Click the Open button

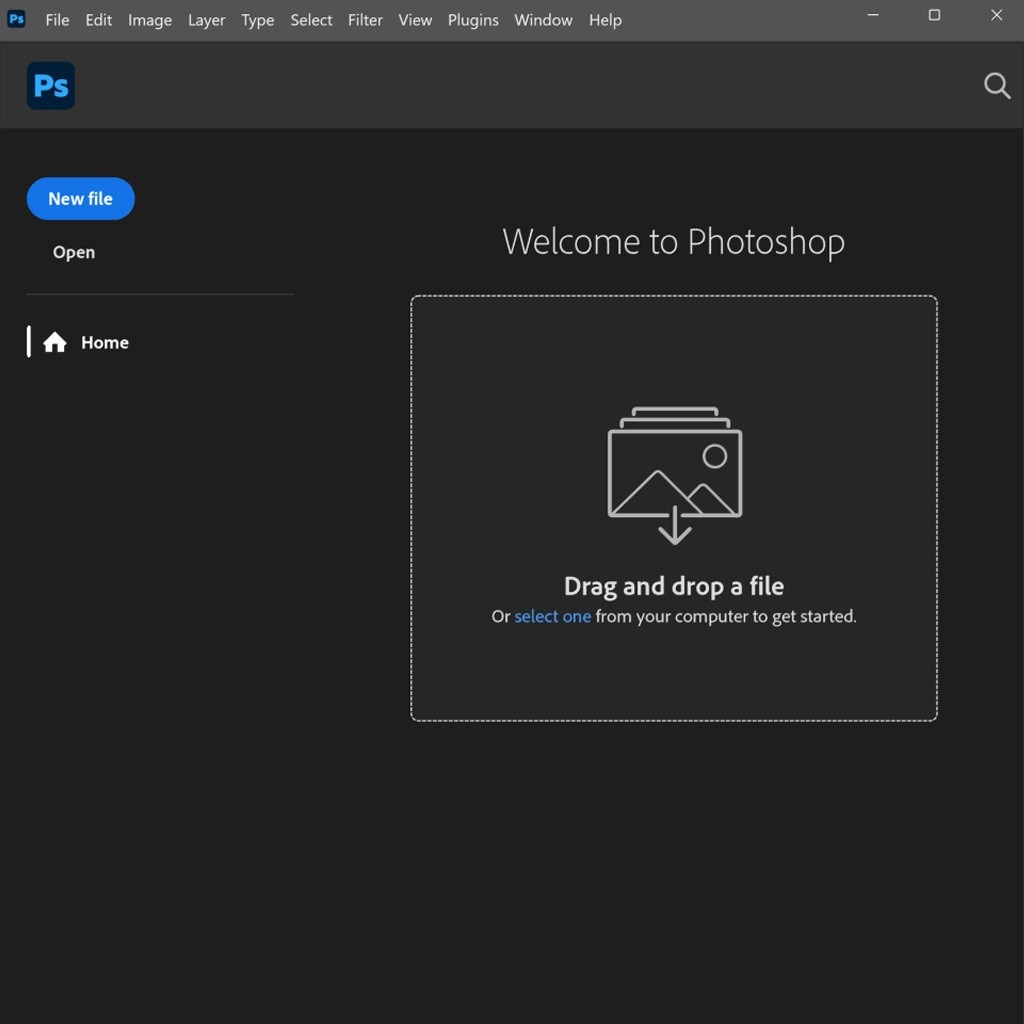pos(74,252)
